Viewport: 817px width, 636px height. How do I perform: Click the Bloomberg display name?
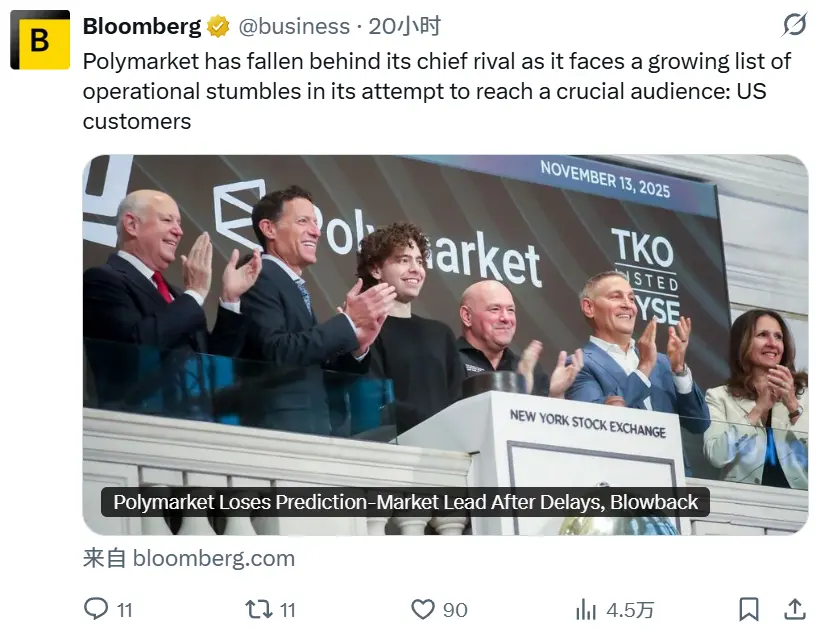point(141,27)
